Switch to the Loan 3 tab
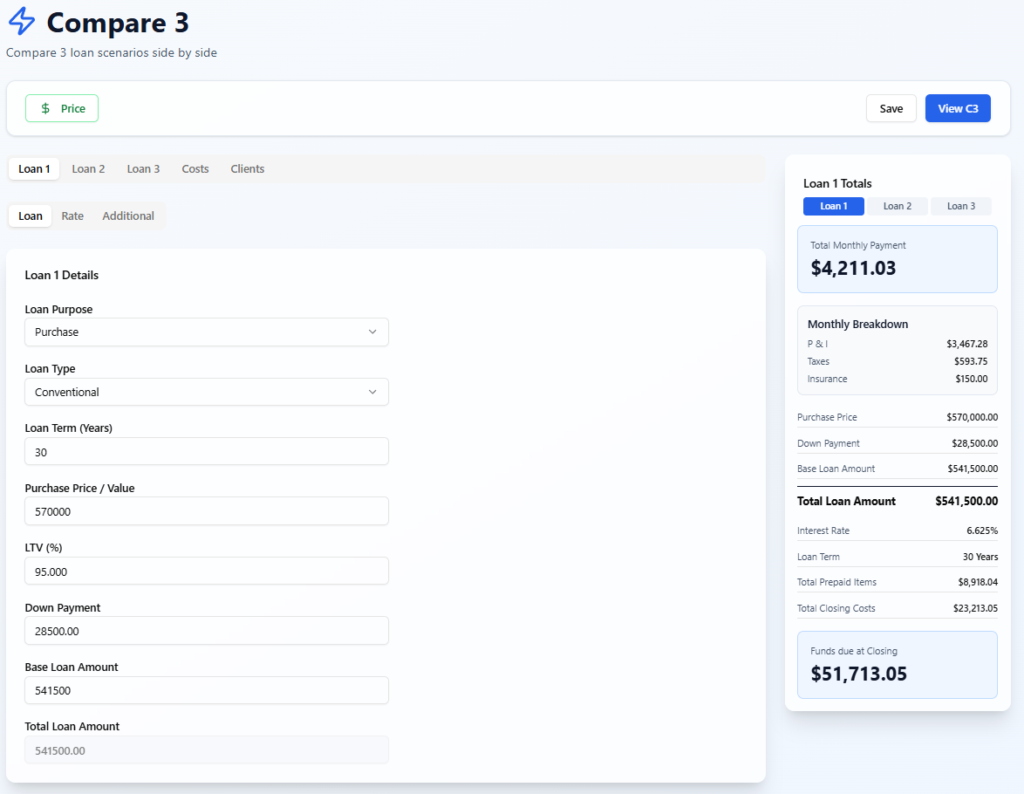 point(143,169)
